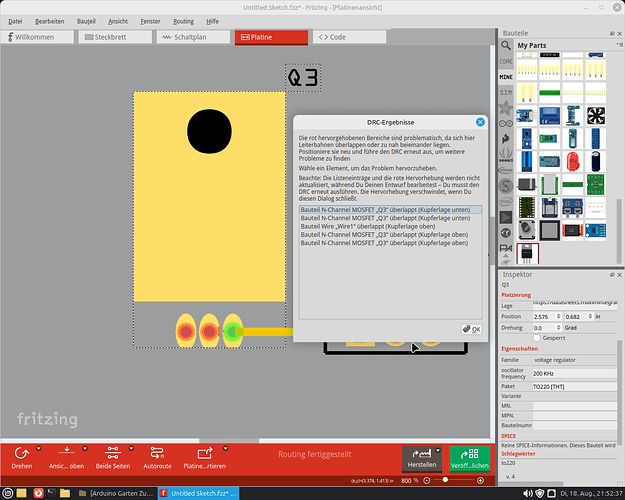Confirm the DRC results with OK
625x500 pixels.
[472, 329]
